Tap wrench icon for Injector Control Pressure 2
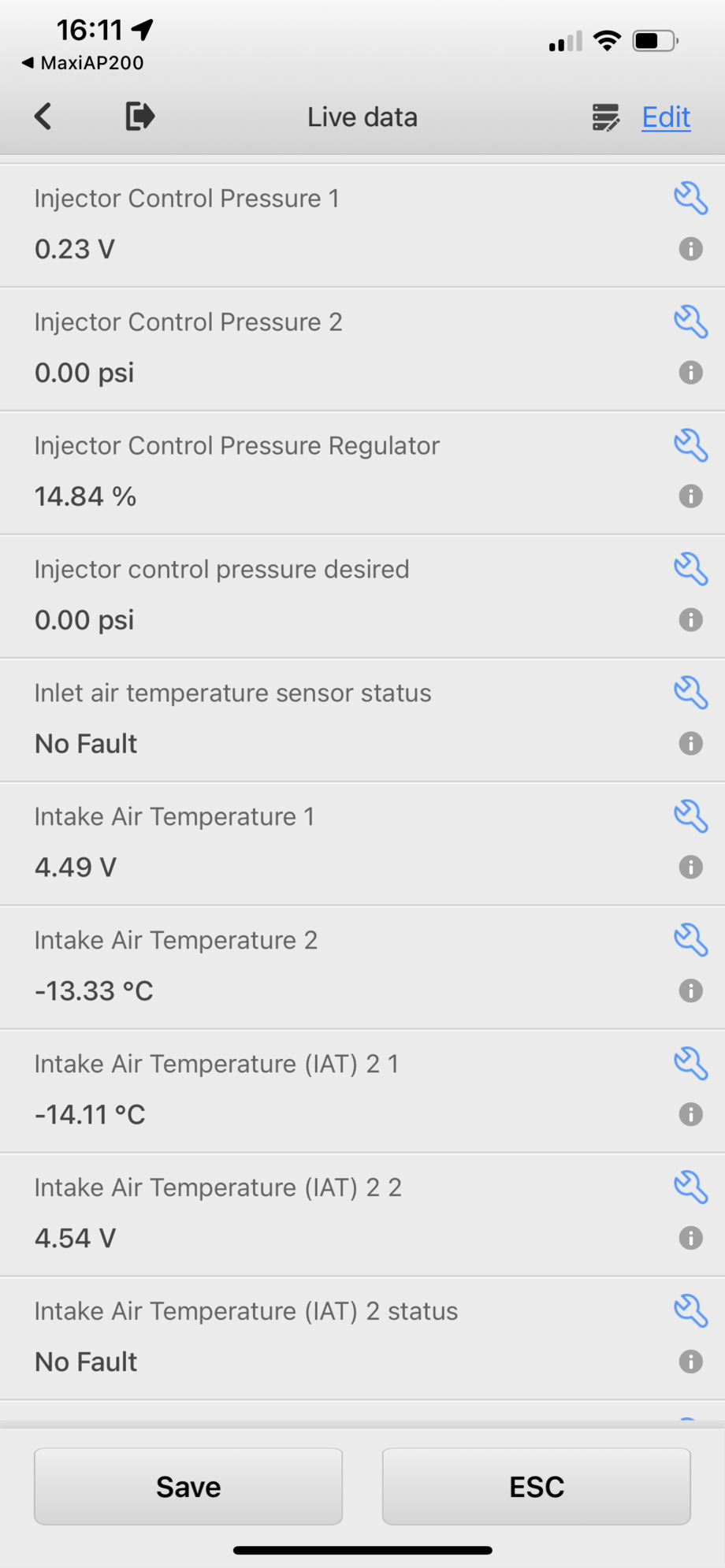The image size is (725, 1568). pos(690,322)
